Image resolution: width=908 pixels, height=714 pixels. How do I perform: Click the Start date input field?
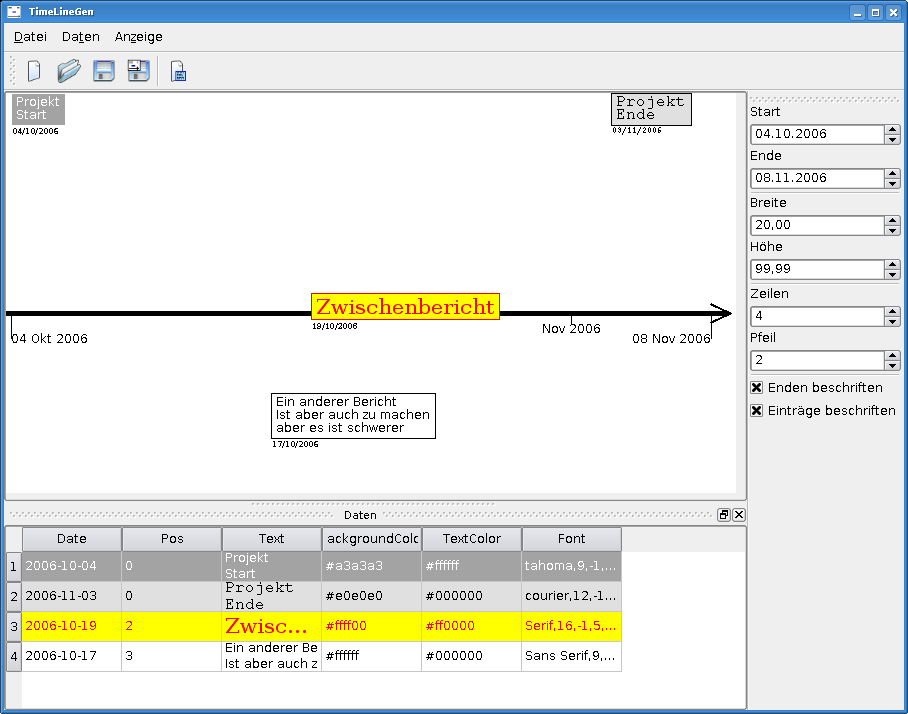[817, 134]
